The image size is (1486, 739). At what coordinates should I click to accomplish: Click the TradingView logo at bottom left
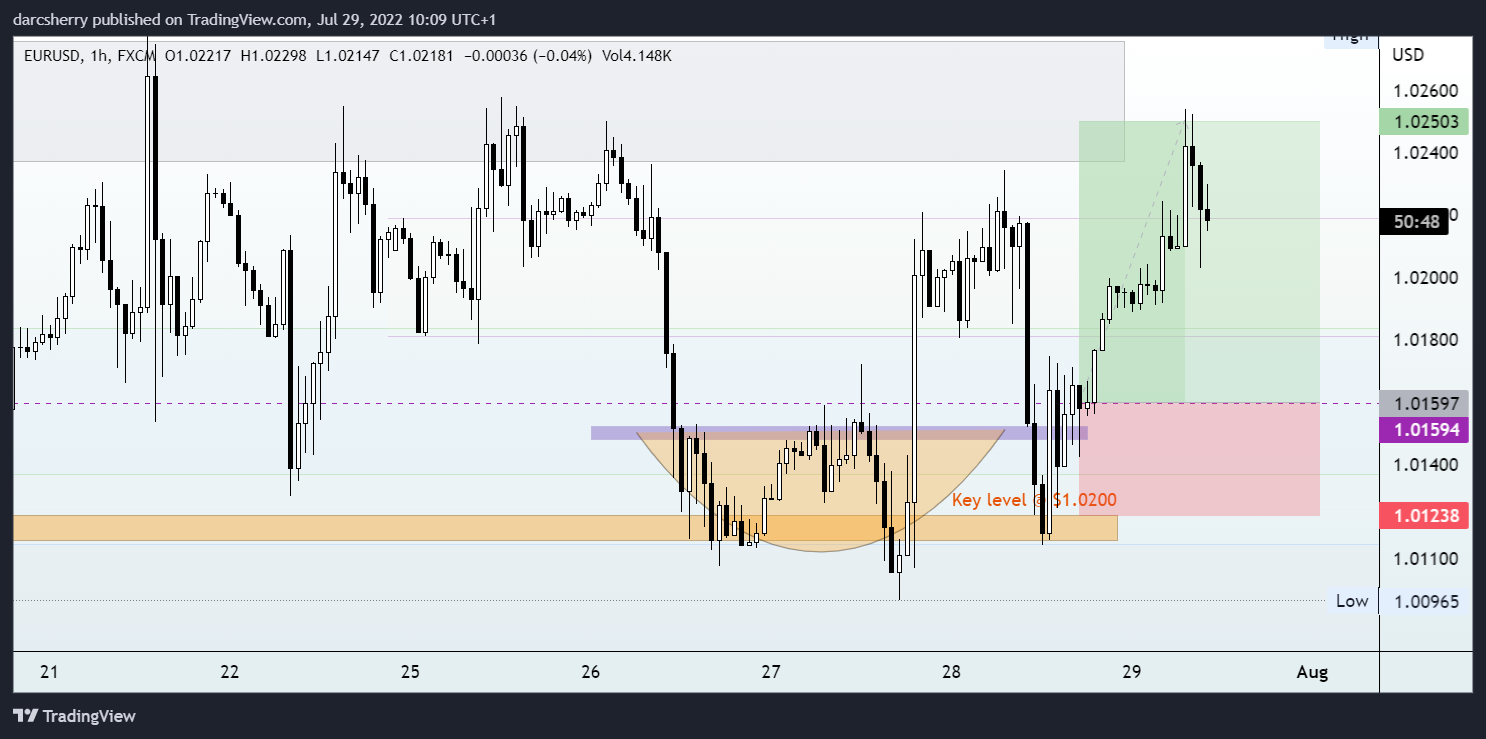click(74, 716)
